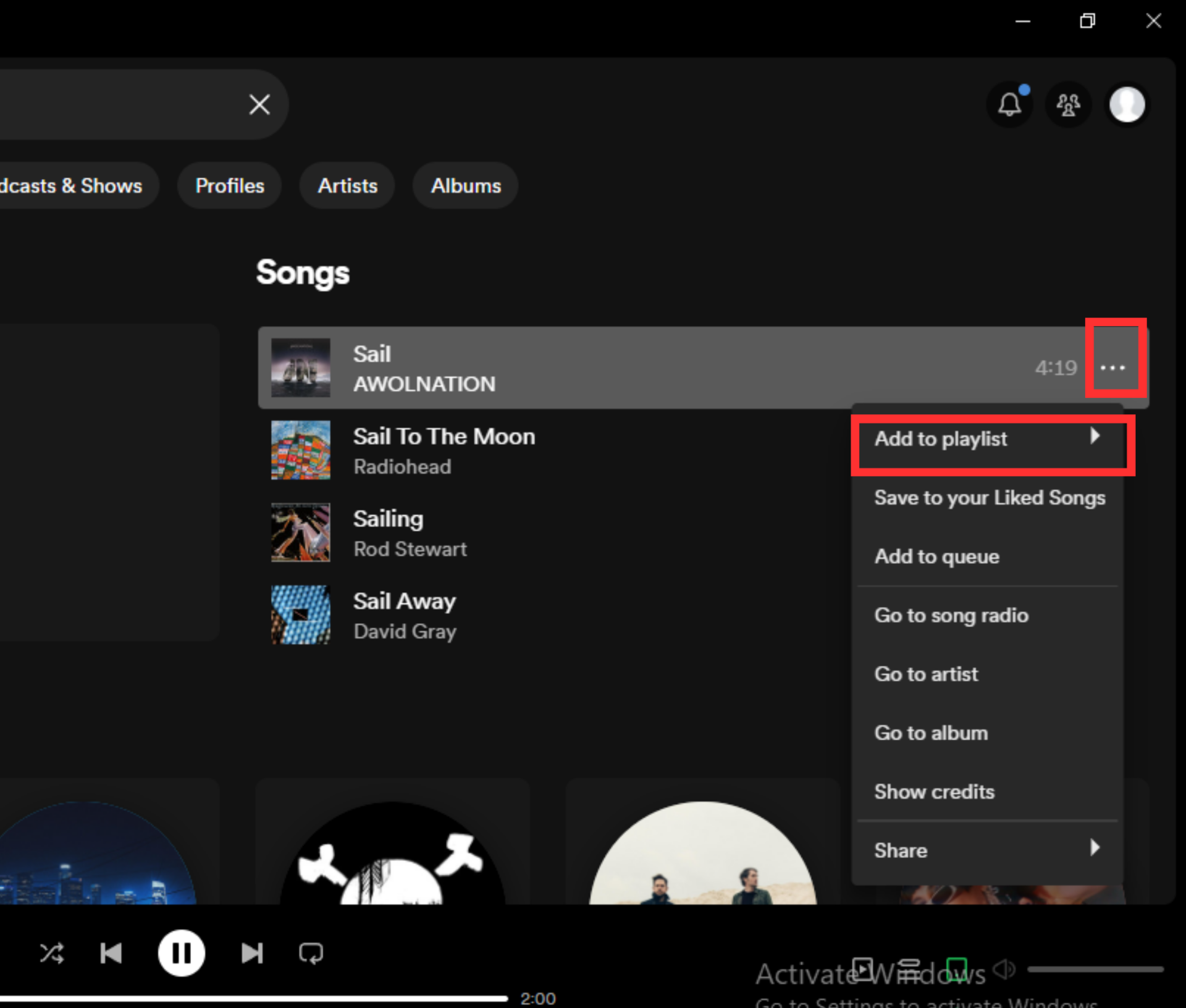Viewport: 1186px width, 1008px height.
Task: Select Go to song radio
Action: 951,615
